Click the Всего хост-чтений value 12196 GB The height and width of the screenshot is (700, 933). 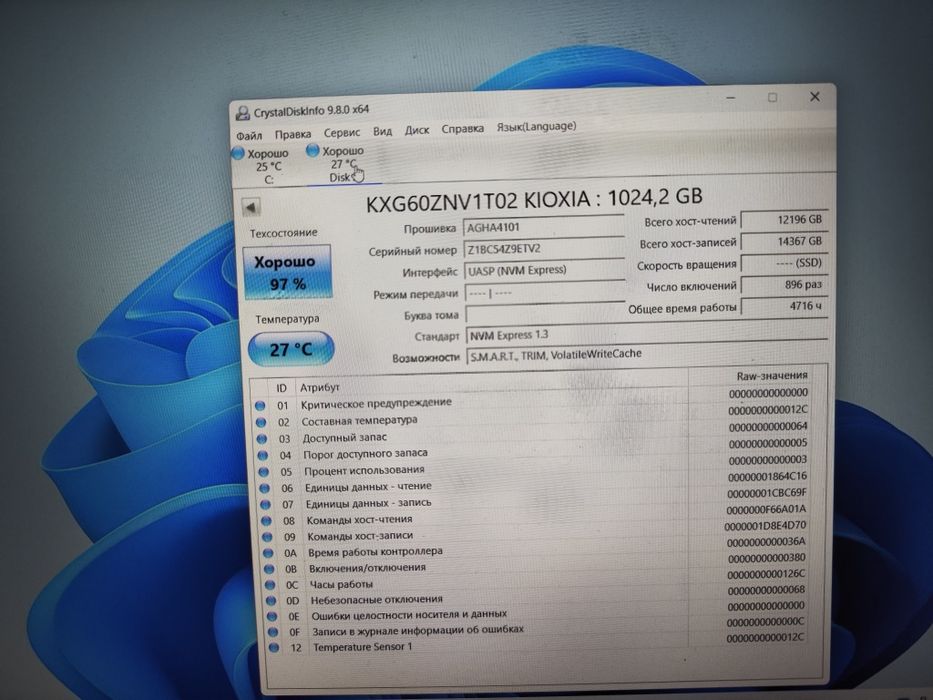pyautogui.click(x=784, y=220)
